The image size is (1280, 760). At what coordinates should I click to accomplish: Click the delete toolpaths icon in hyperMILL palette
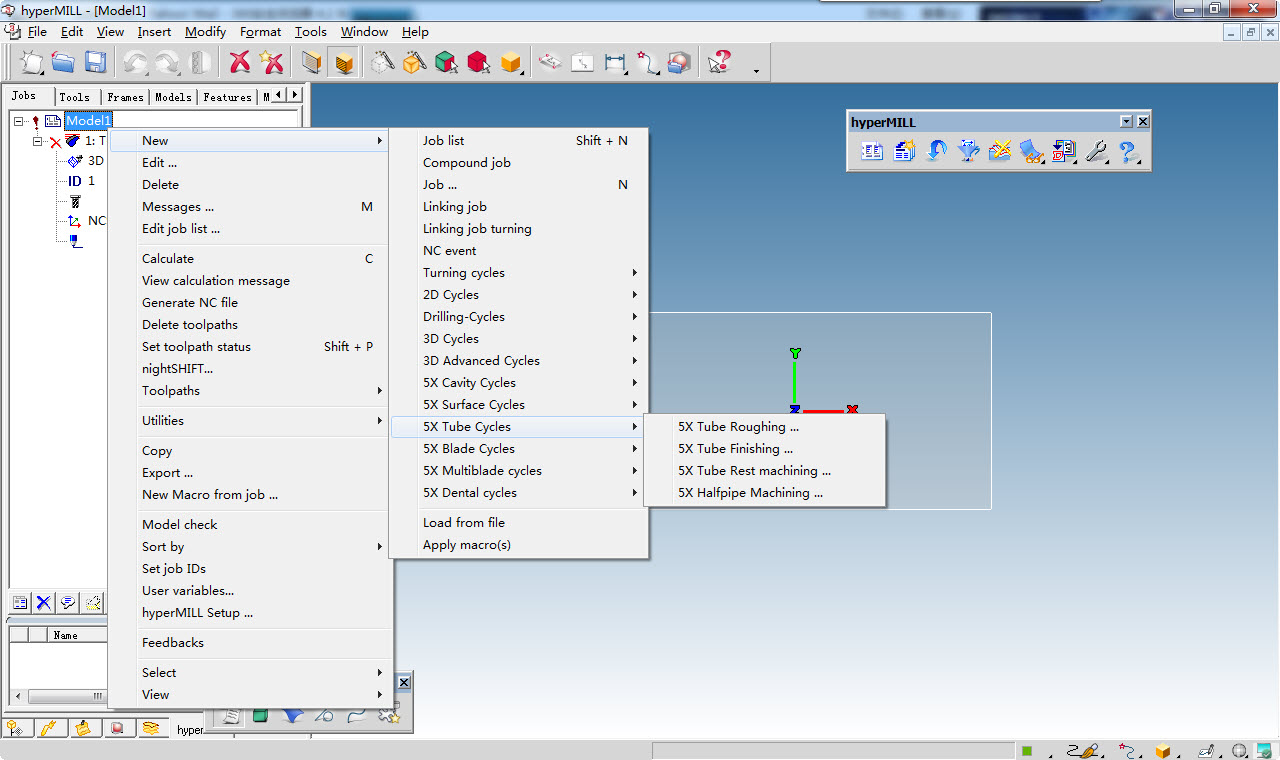coord(1000,151)
